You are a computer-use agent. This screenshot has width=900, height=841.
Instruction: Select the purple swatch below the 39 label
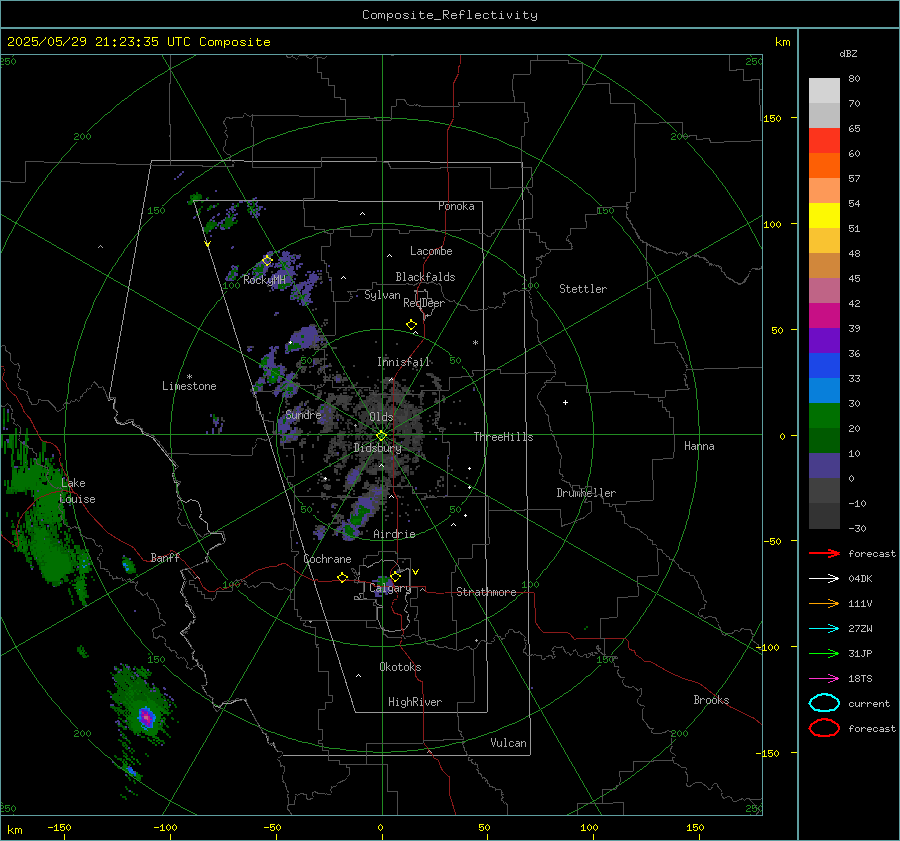click(824, 341)
